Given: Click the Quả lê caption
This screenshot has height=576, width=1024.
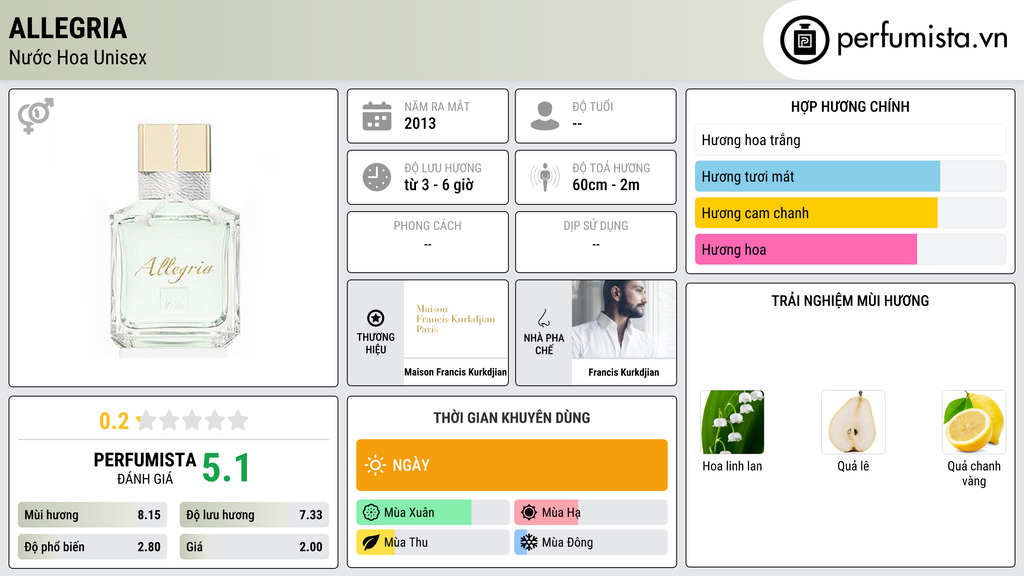Looking at the screenshot, I should coord(853,466).
